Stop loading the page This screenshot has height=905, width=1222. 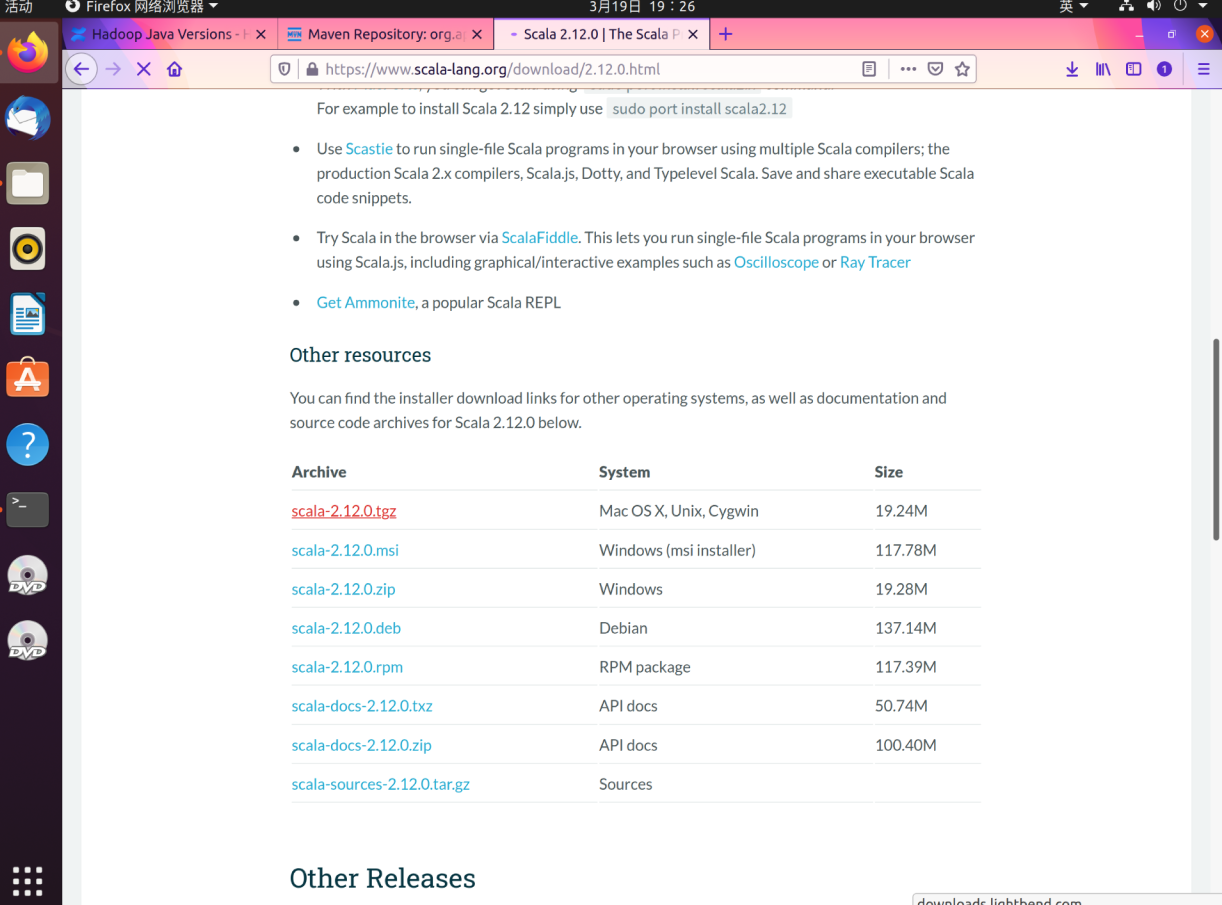(143, 69)
